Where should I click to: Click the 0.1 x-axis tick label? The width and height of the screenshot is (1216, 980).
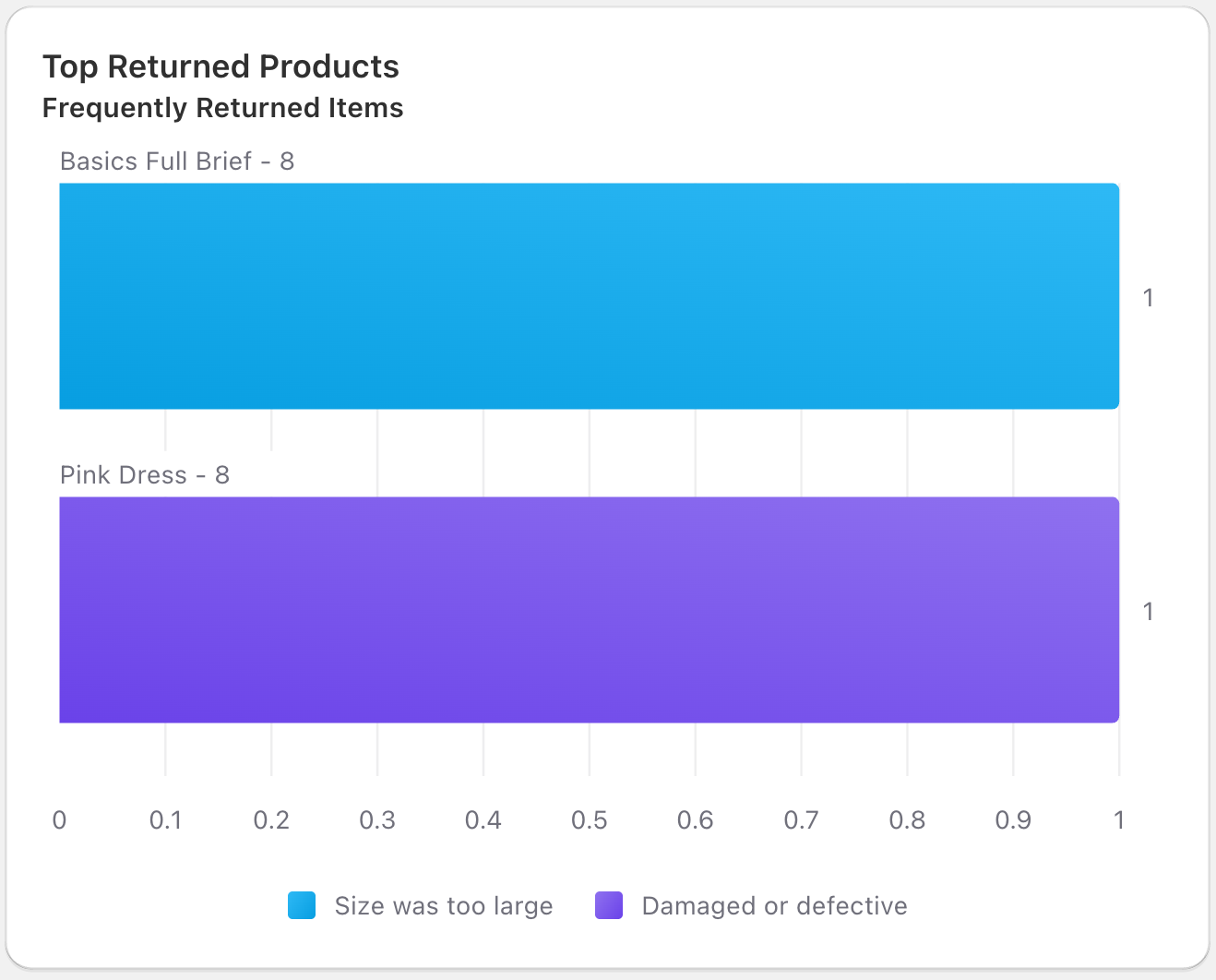(x=165, y=820)
